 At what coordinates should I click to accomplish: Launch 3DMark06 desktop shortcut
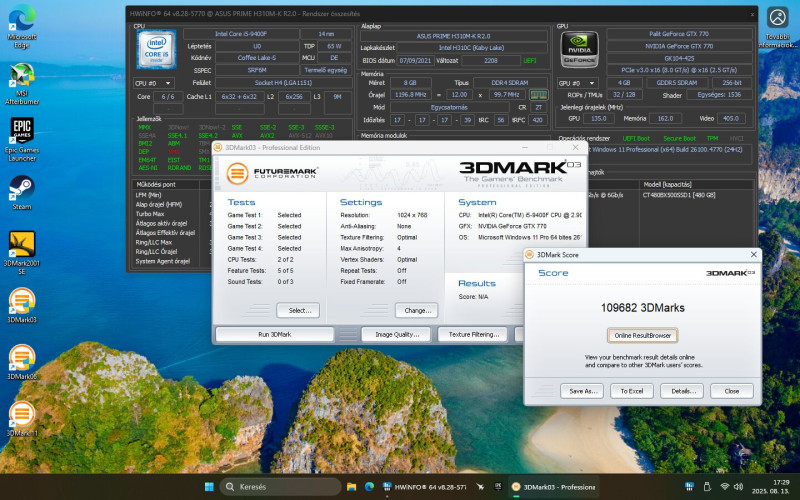click(22, 362)
